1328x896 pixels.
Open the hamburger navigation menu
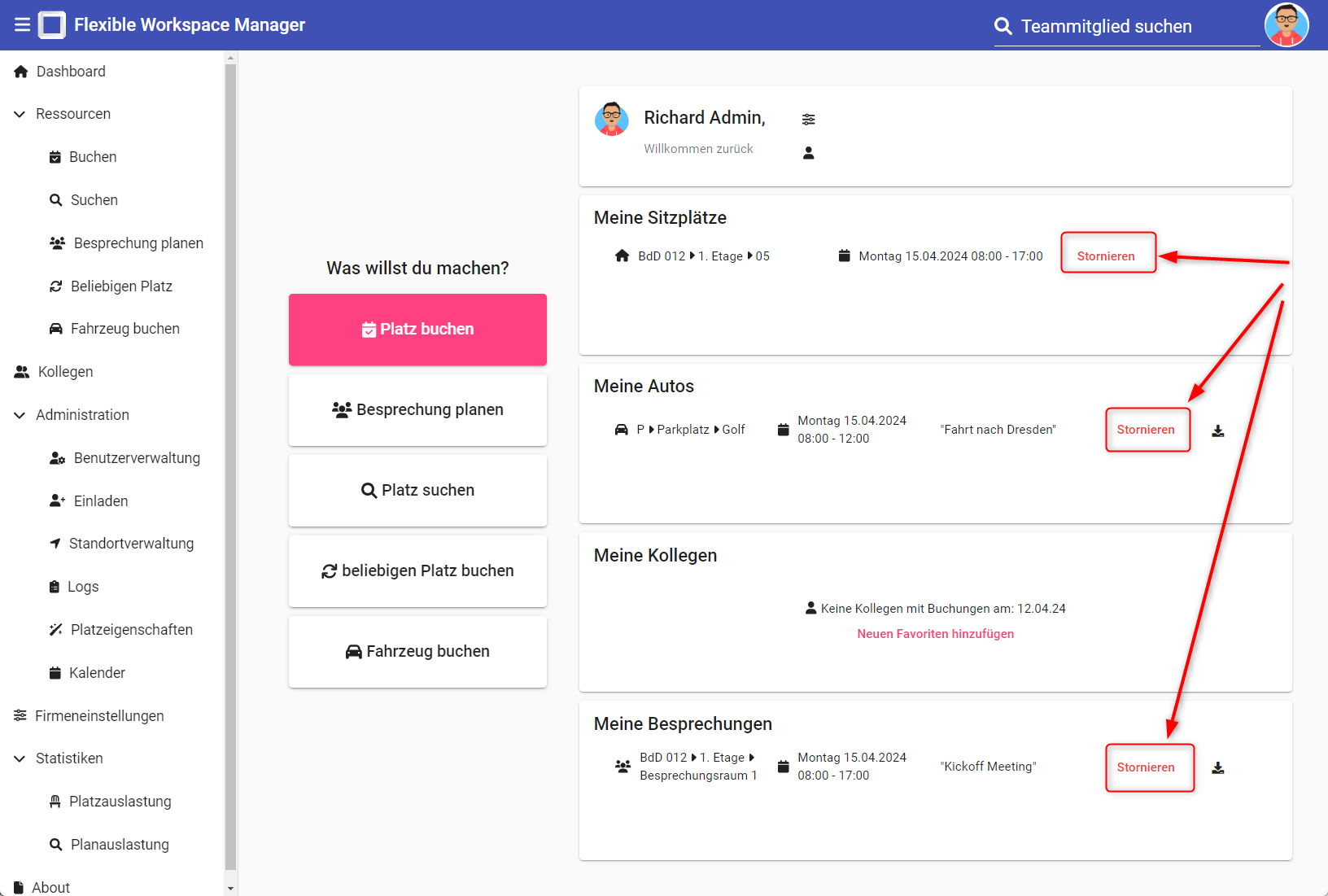coord(22,25)
